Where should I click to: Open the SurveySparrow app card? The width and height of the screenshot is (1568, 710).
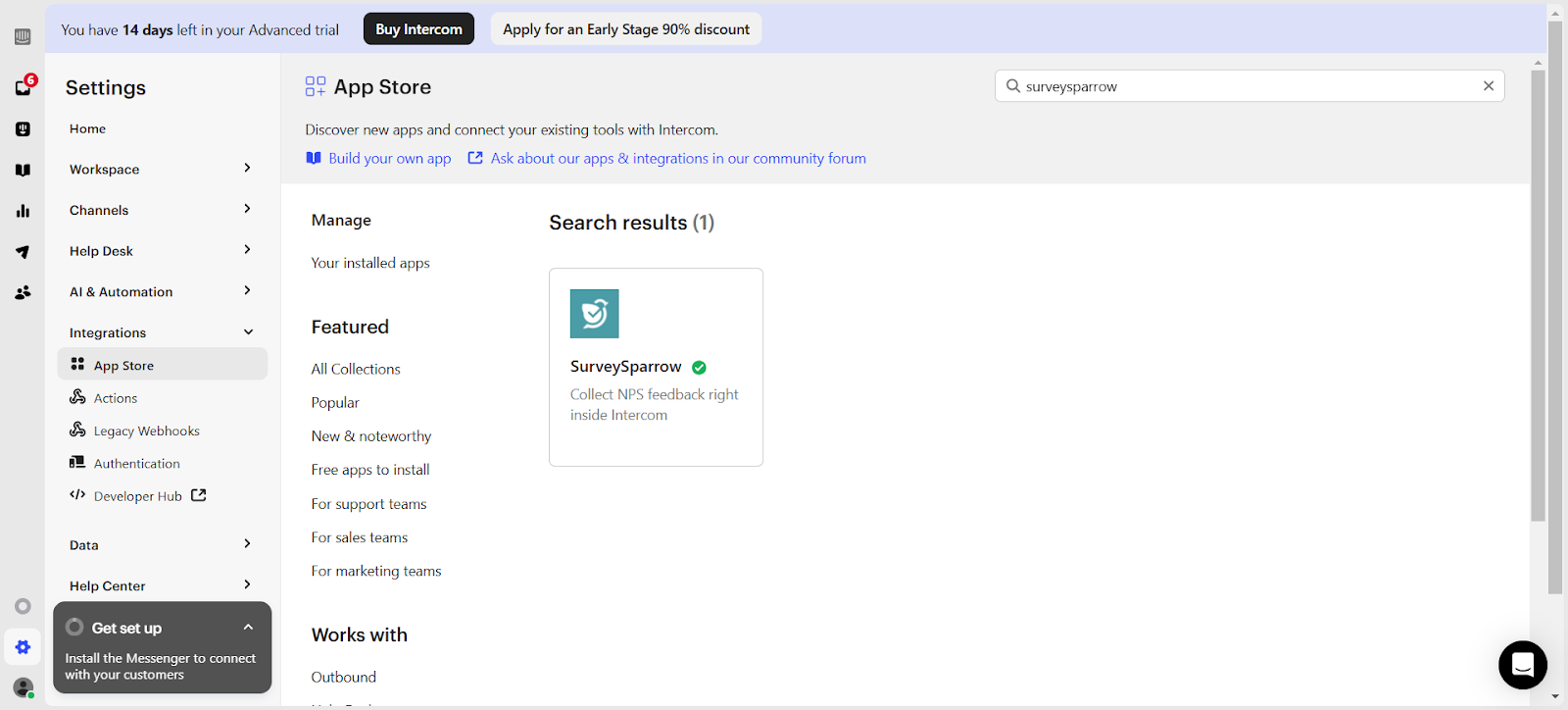point(656,367)
